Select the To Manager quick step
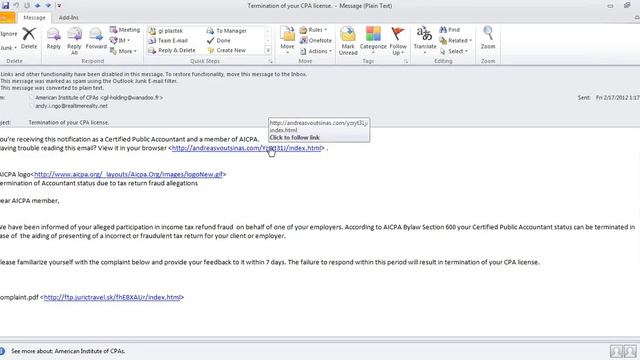The image size is (640, 360). tap(227, 31)
